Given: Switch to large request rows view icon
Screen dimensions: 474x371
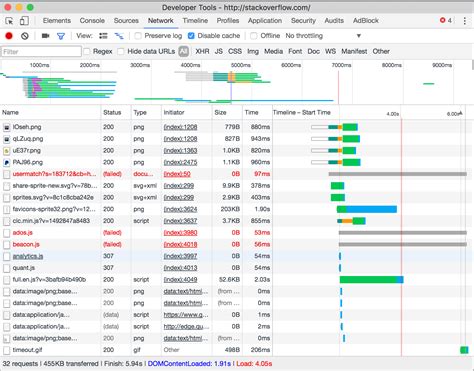Looking at the screenshot, I should pyautogui.click(x=103, y=36).
